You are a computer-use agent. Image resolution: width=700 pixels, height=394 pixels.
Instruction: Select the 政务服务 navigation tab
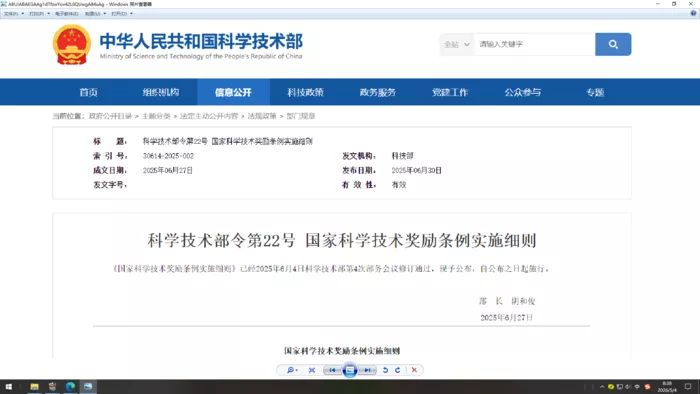[378, 92]
